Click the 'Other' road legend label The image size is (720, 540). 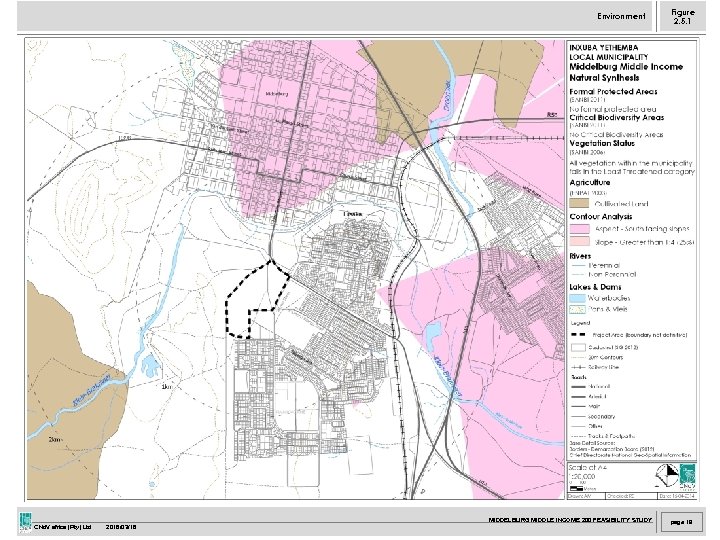click(x=596, y=427)
